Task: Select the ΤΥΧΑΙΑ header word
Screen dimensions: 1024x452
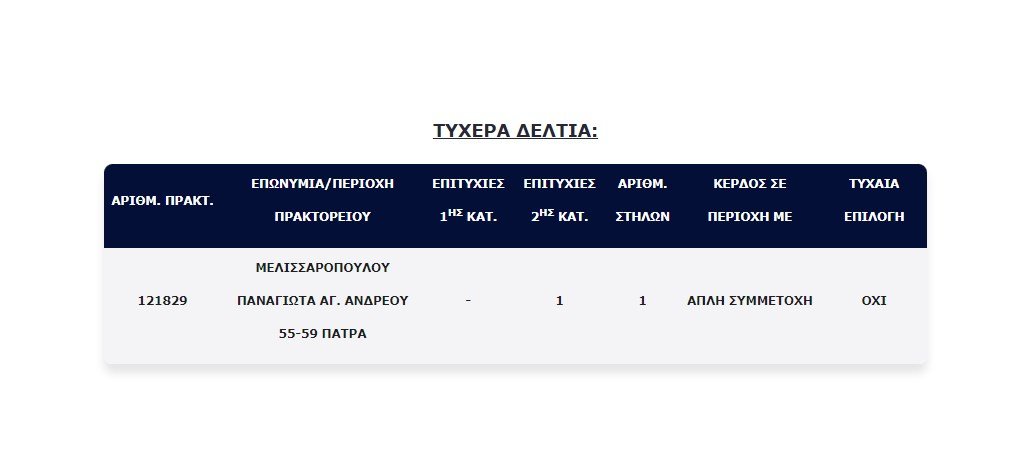Action: click(874, 184)
